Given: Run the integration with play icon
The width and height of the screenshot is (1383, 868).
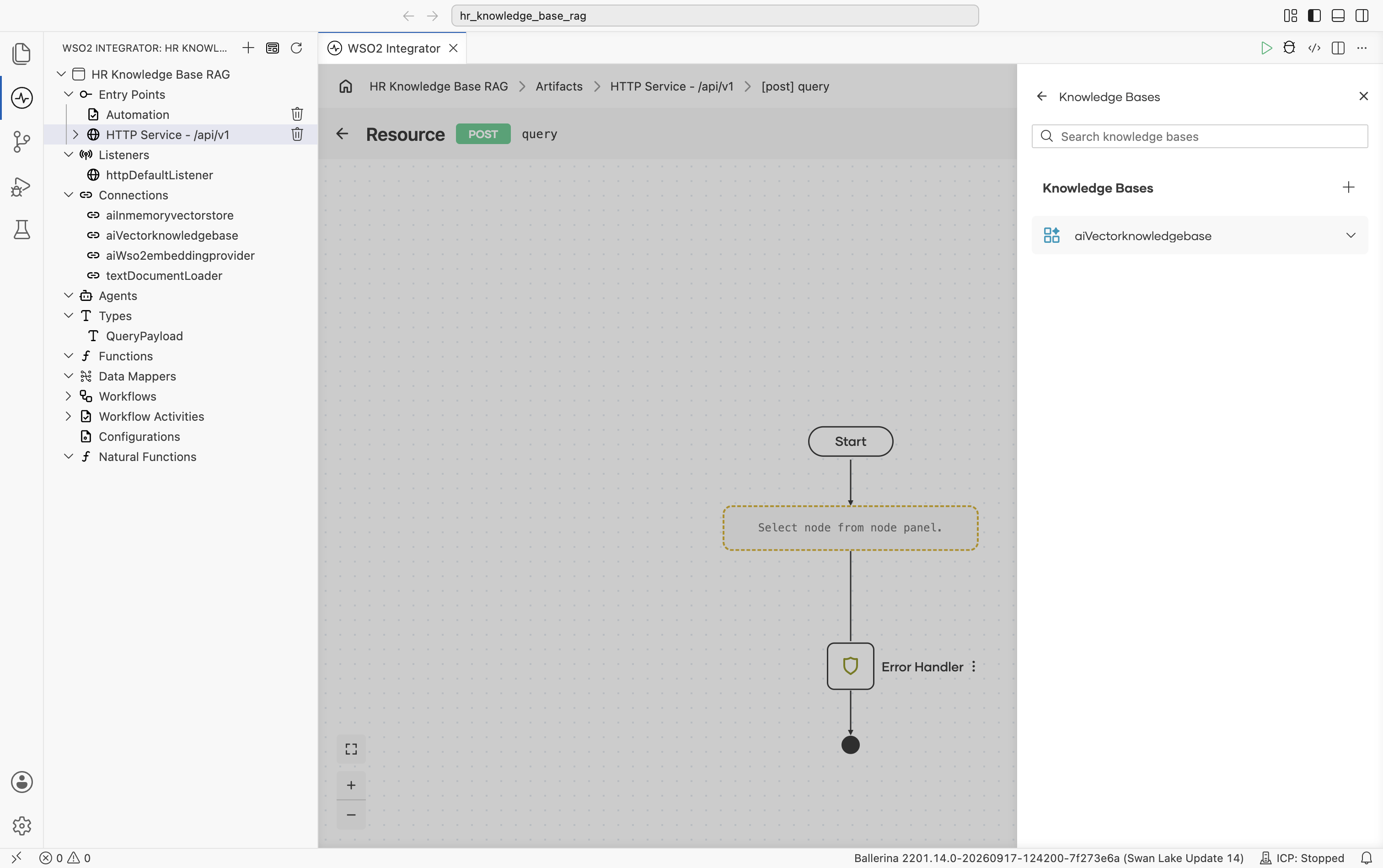Looking at the screenshot, I should [1266, 48].
